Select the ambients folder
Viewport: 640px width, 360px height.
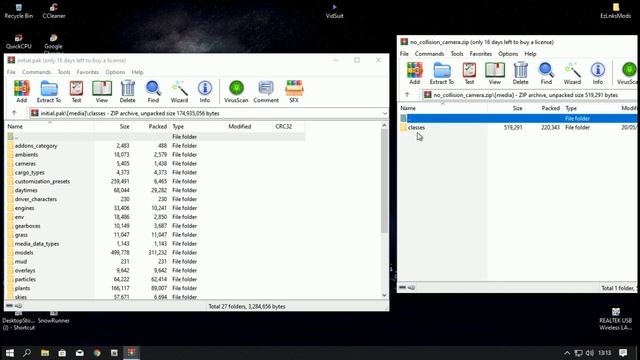coord(26,155)
